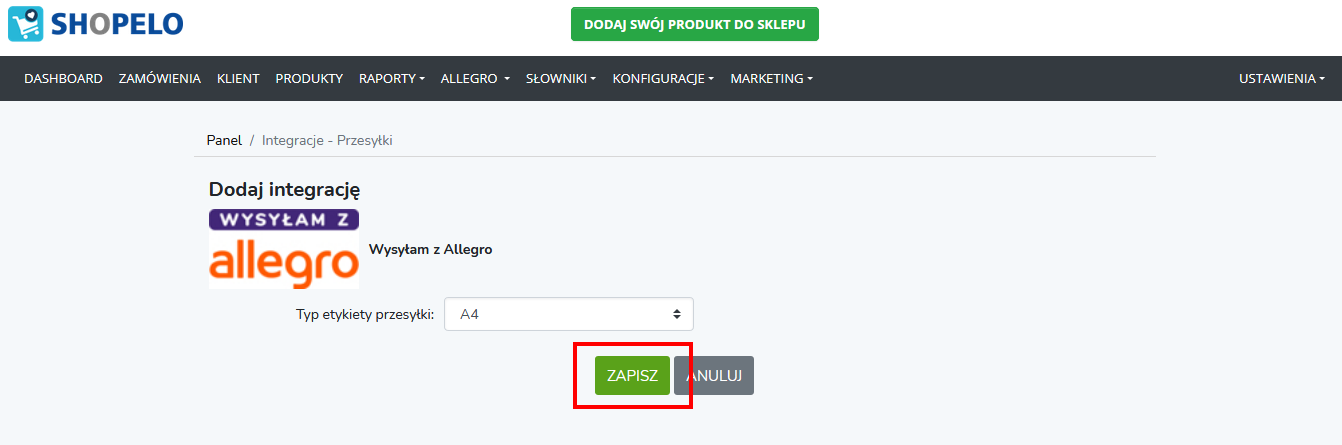Open the Typ etykiety przesyłki dropdown

pyautogui.click(x=569, y=314)
